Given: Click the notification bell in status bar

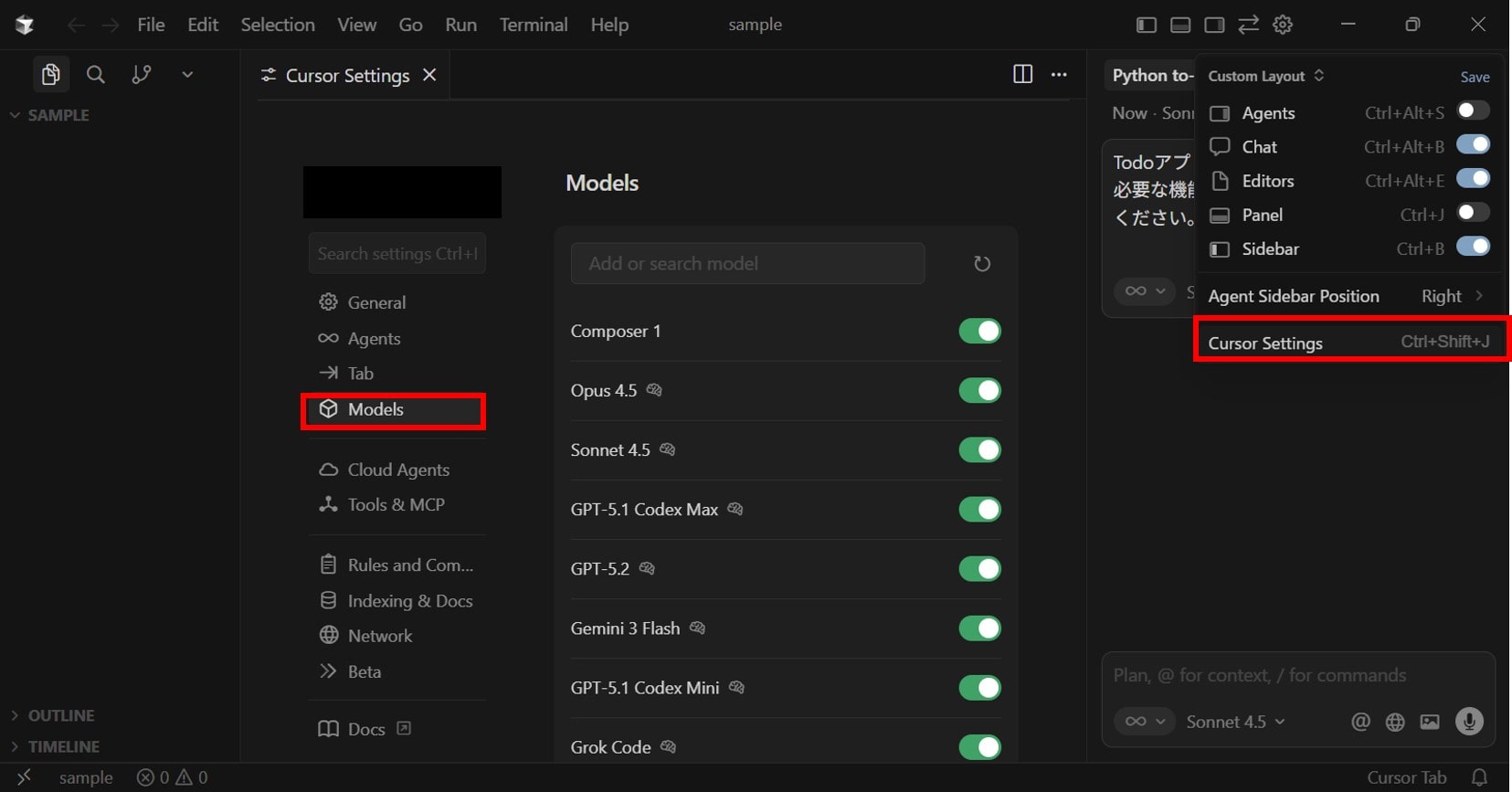Looking at the screenshot, I should [x=1479, y=777].
